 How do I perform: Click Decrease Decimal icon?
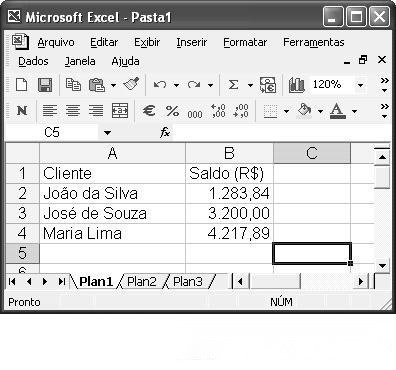click(x=241, y=111)
